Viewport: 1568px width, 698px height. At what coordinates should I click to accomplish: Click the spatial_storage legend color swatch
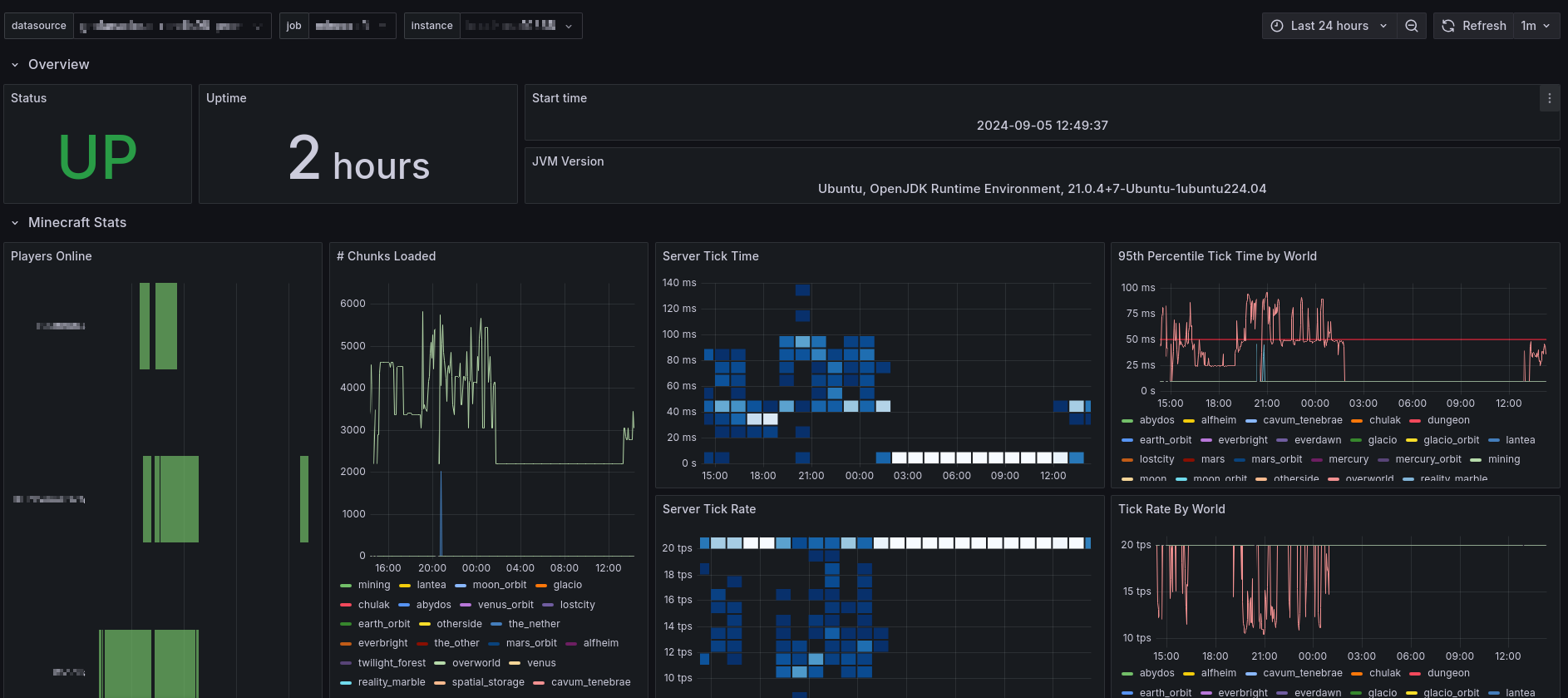[440, 683]
